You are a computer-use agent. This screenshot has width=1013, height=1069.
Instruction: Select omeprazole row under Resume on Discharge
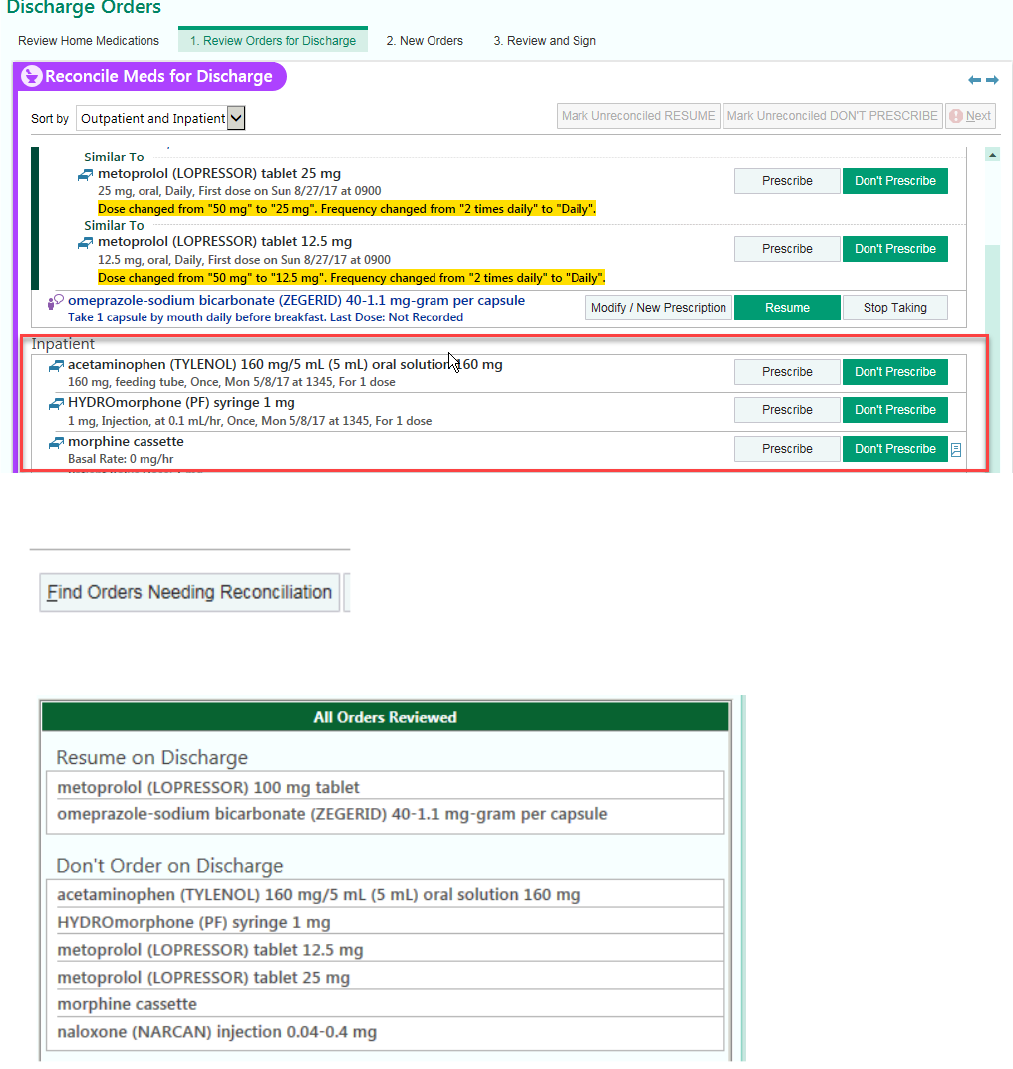tap(385, 814)
